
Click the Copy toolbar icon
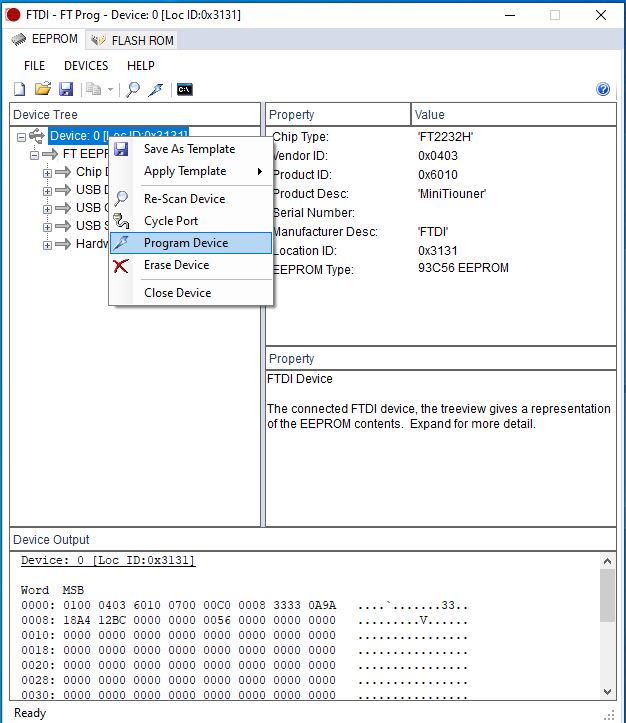tap(94, 89)
